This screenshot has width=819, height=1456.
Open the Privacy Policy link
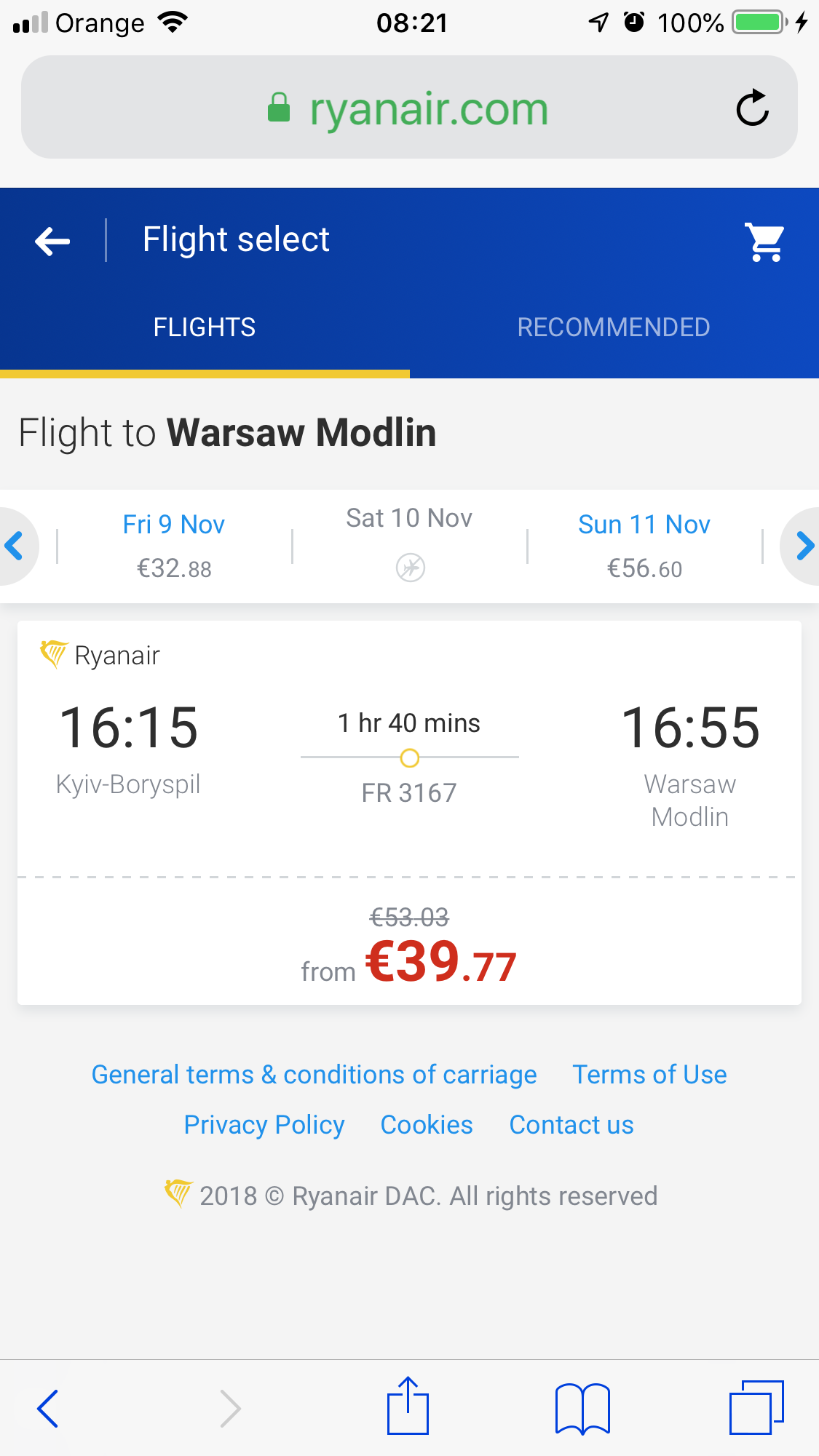point(264,1125)
